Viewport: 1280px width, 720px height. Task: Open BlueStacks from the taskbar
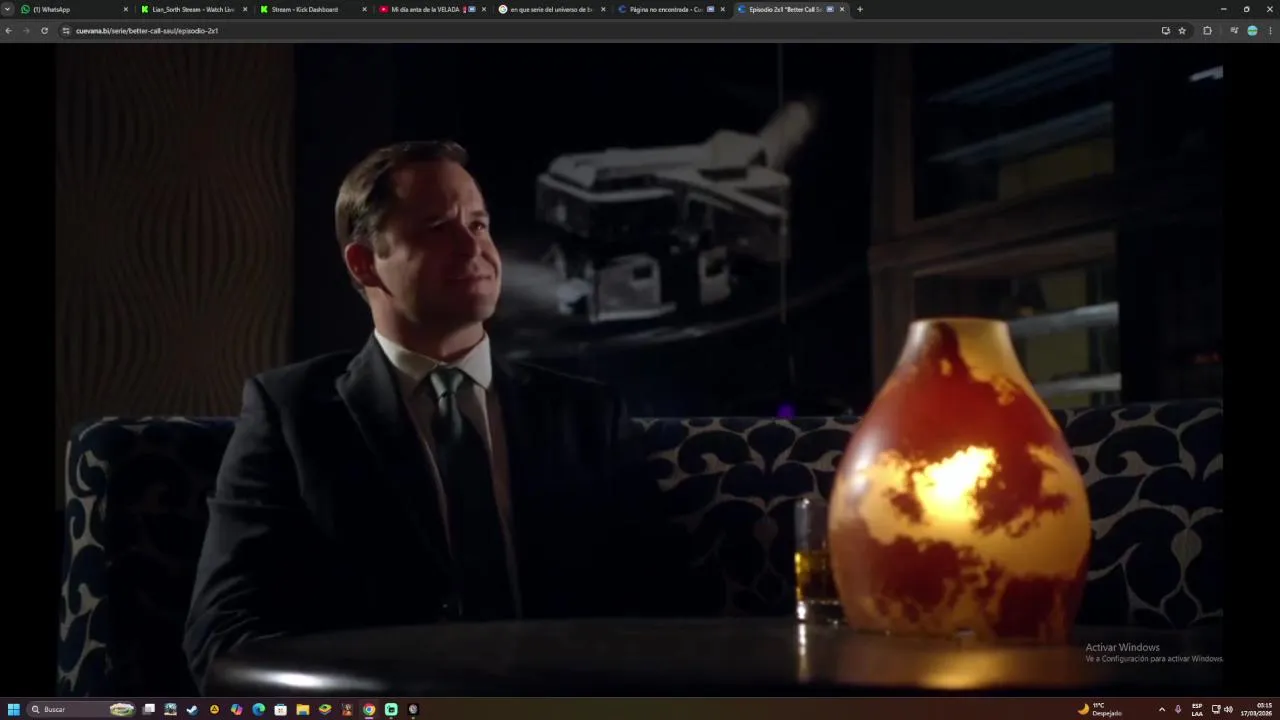[x=325, y=709]
